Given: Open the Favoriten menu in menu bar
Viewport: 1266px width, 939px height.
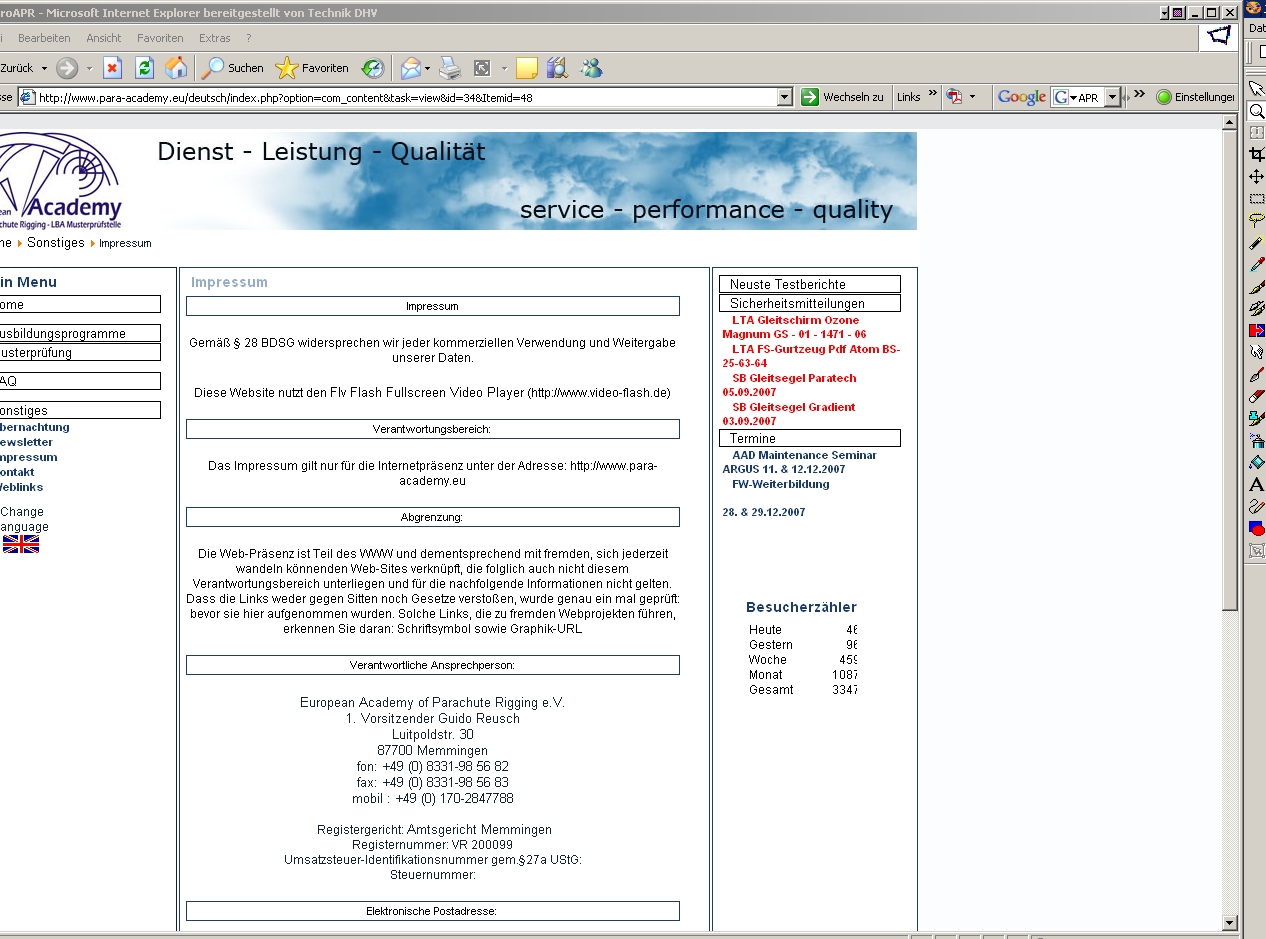Looking at the screenshot, I should pyautogui.click(x=160, y=38).
